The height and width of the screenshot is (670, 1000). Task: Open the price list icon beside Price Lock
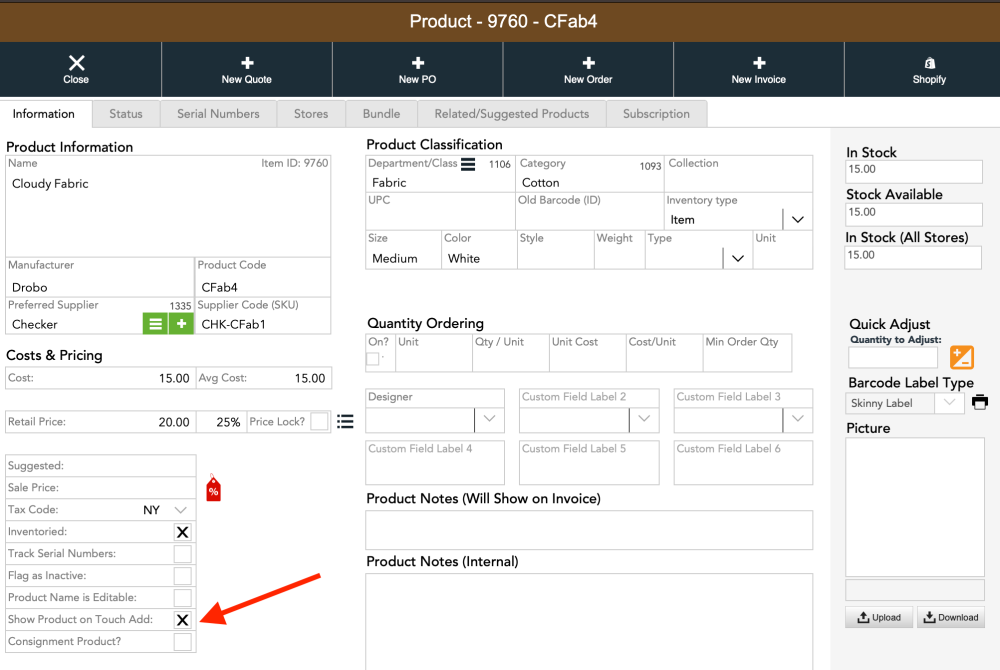pyautogui.click(x=345, y=421)
